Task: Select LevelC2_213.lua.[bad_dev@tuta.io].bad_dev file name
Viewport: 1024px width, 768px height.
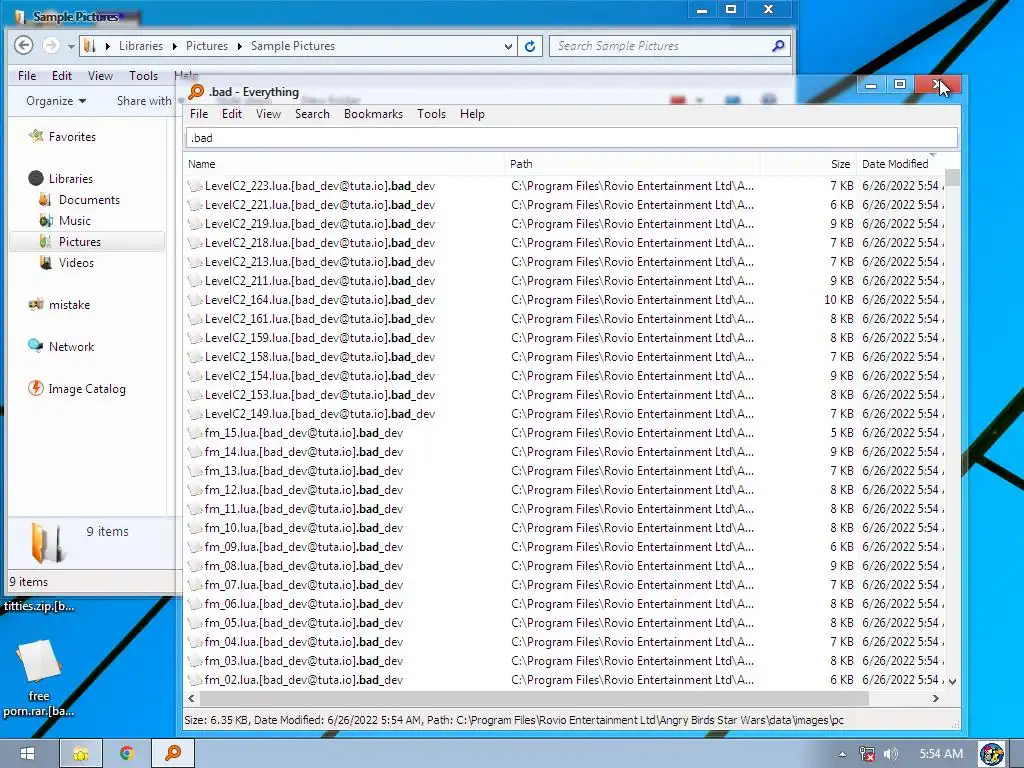Action: (x=319, y=262)
